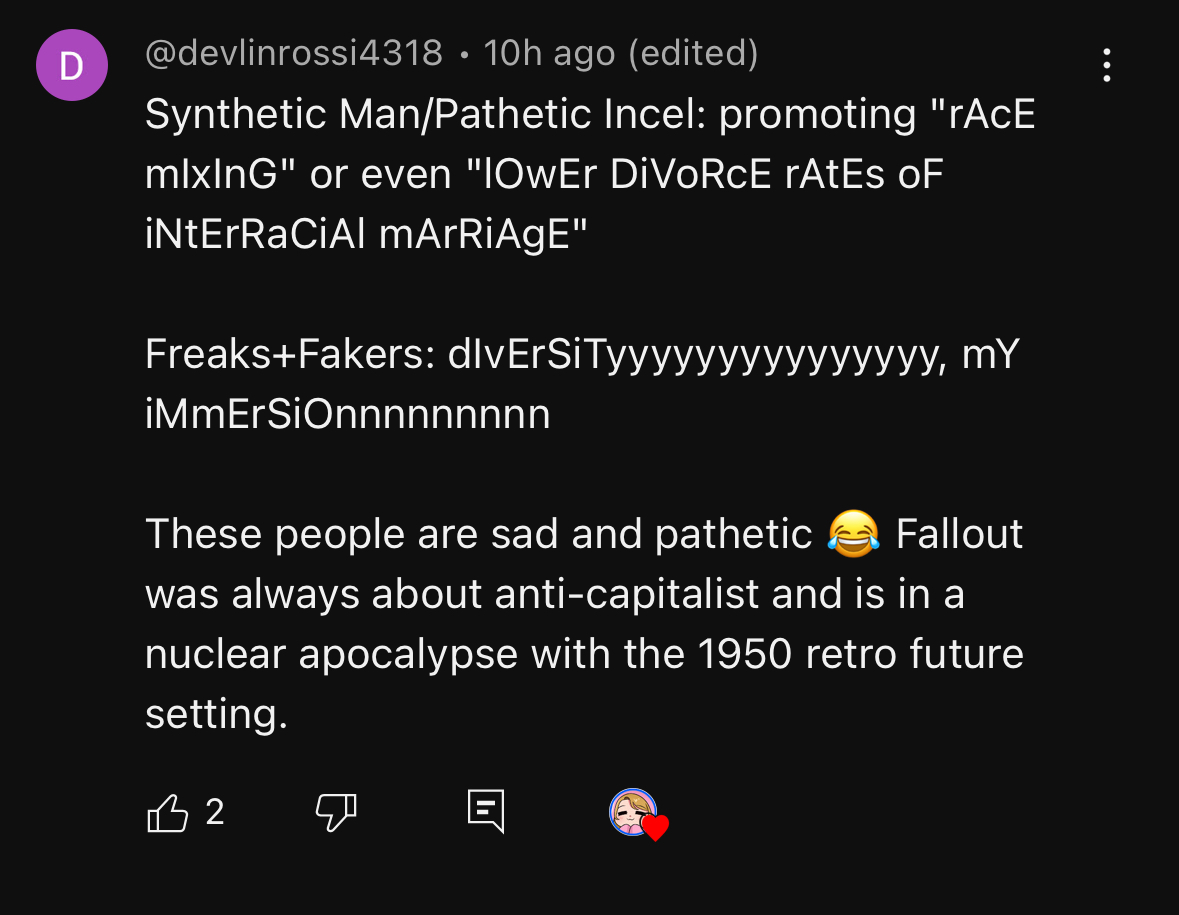
Task: Click "nuclear apocalypse with the 1950" line
Action: (584, 654)
